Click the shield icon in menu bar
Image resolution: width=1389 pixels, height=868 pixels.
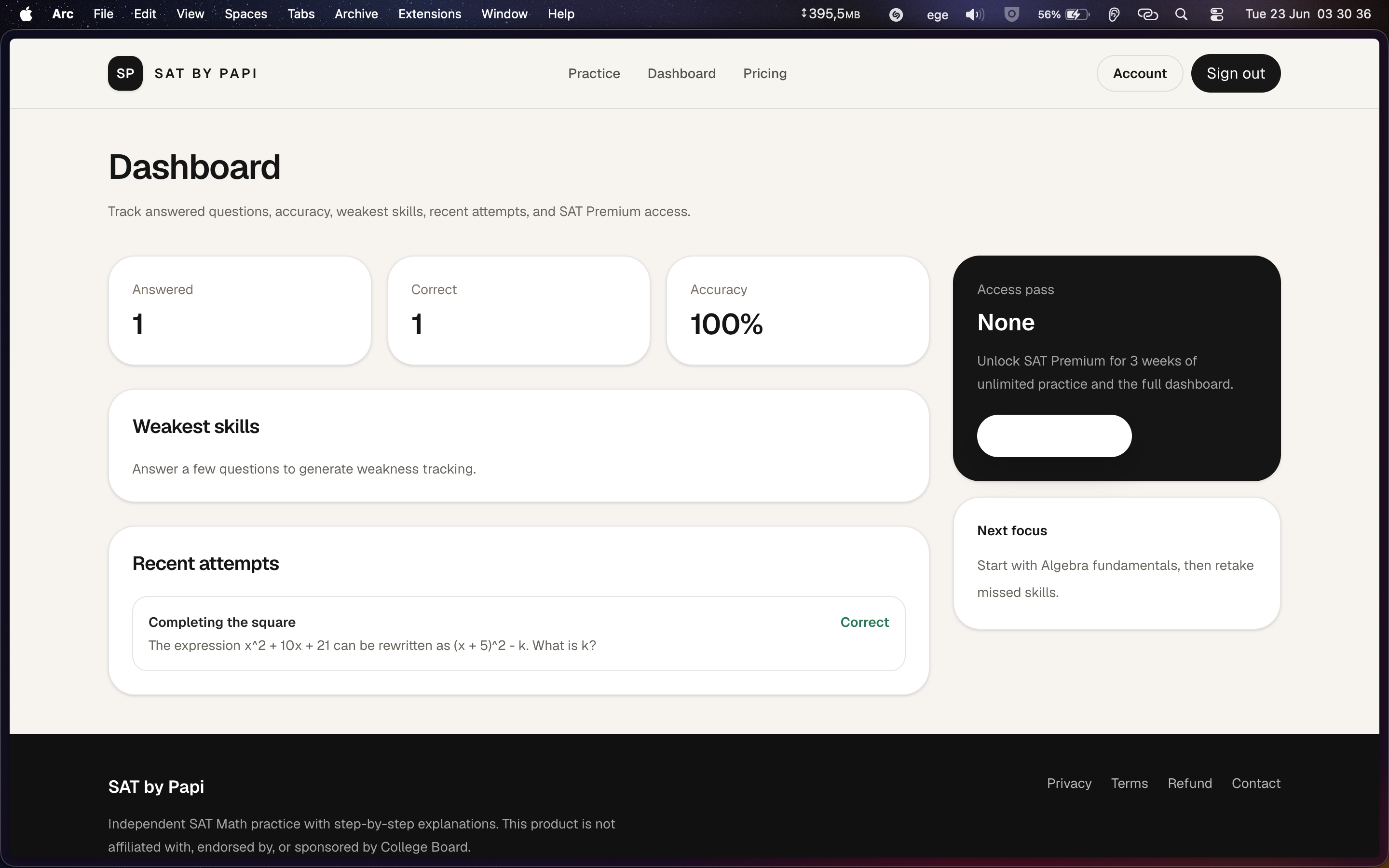pos(1012,14)
